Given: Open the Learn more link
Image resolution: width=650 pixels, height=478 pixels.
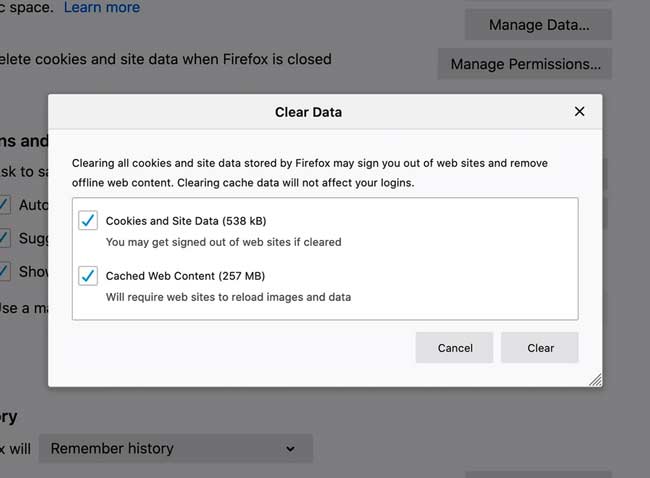Looking at the screenshot, I should pyautogui.click(x=102, y=8).
